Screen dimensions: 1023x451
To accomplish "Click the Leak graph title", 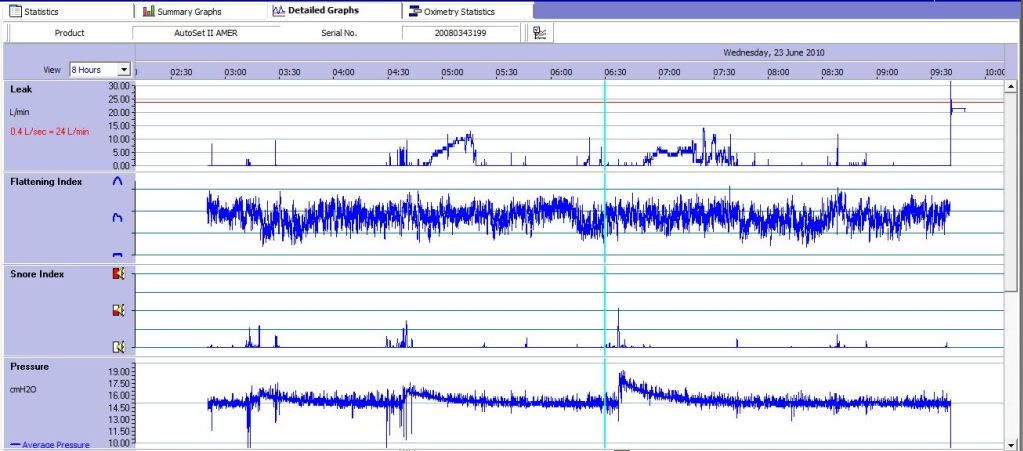I will (21, 89).
